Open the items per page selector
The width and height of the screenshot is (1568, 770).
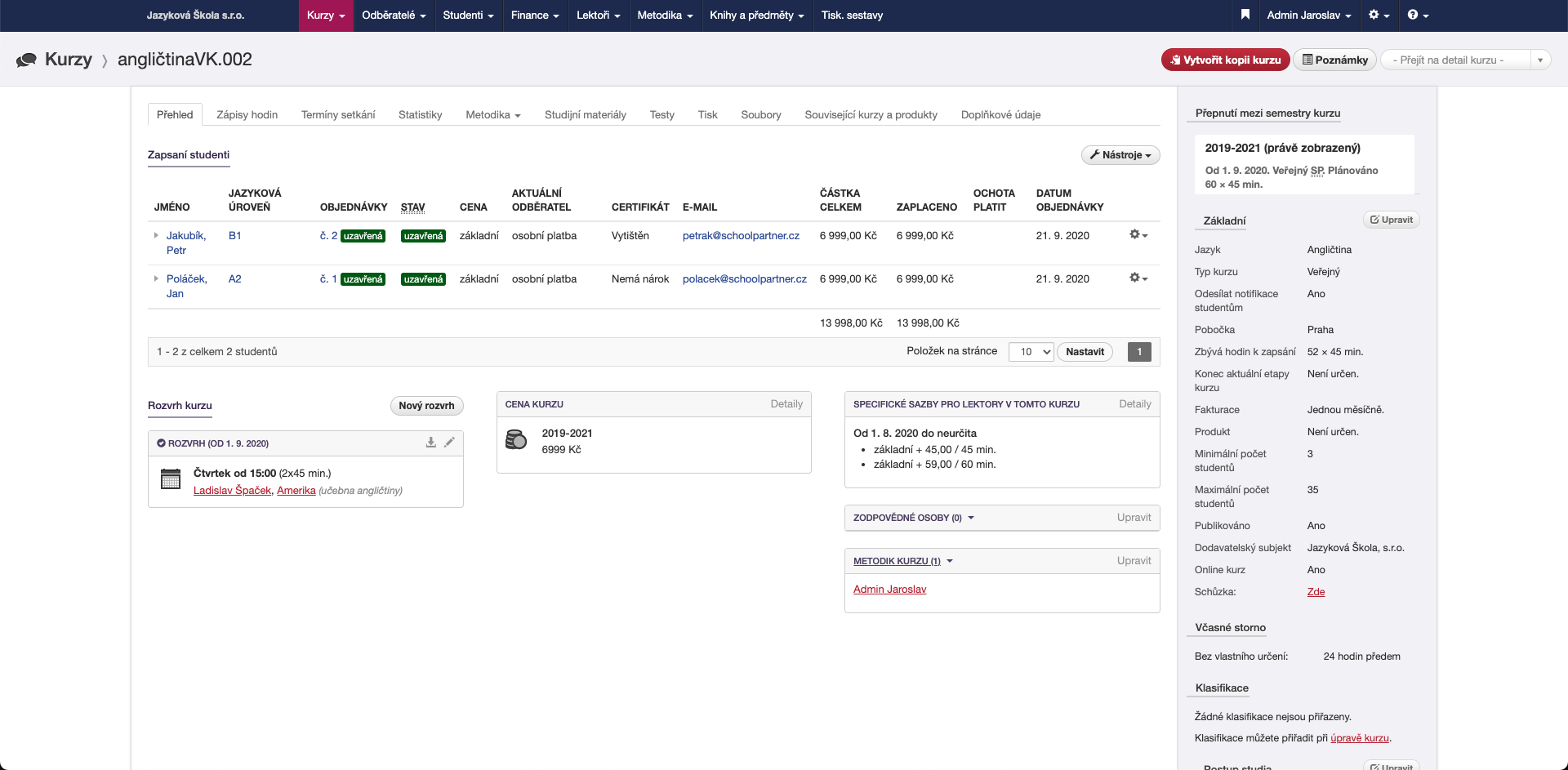tap(1031, 352)
